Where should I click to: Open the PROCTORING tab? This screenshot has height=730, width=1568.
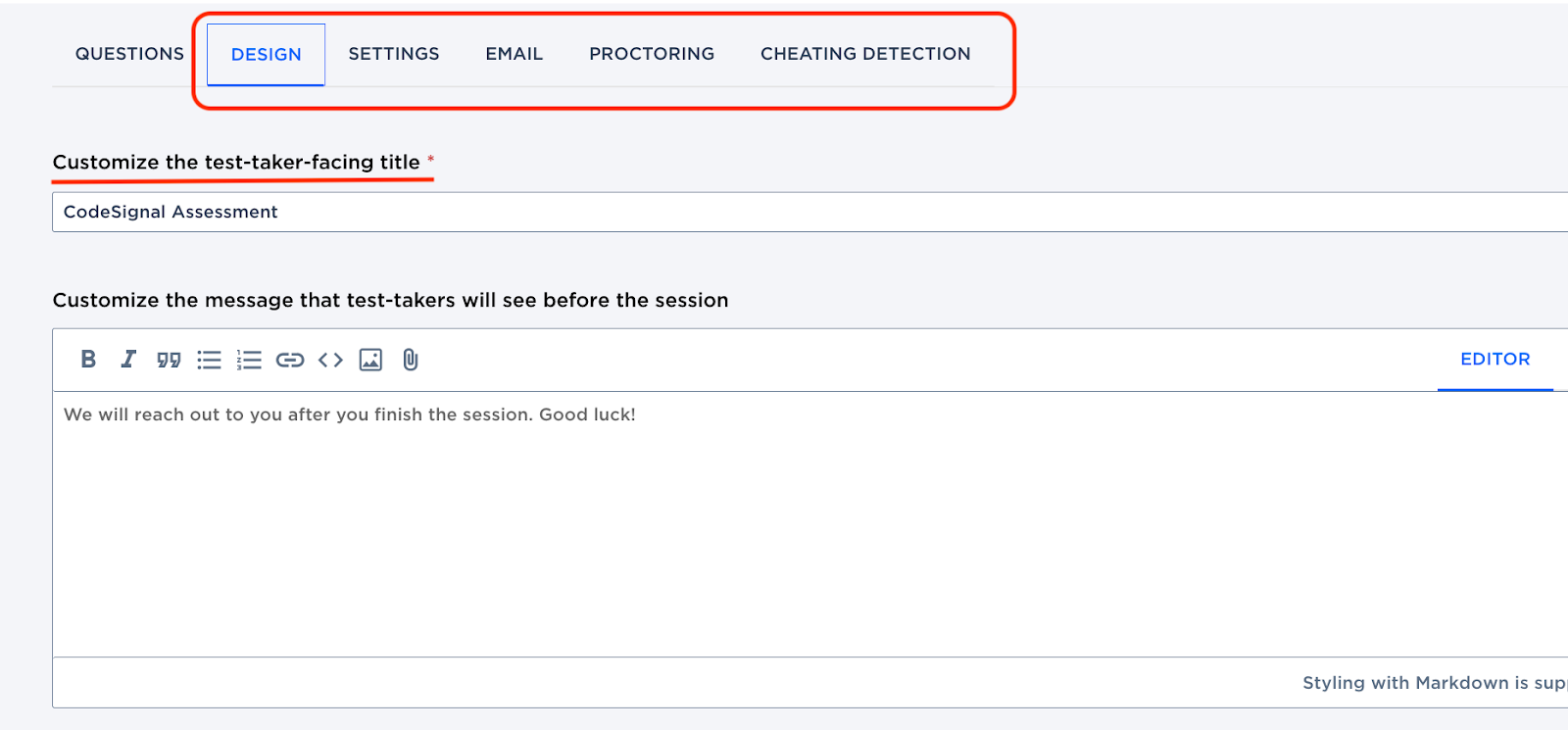click(652, 54)
